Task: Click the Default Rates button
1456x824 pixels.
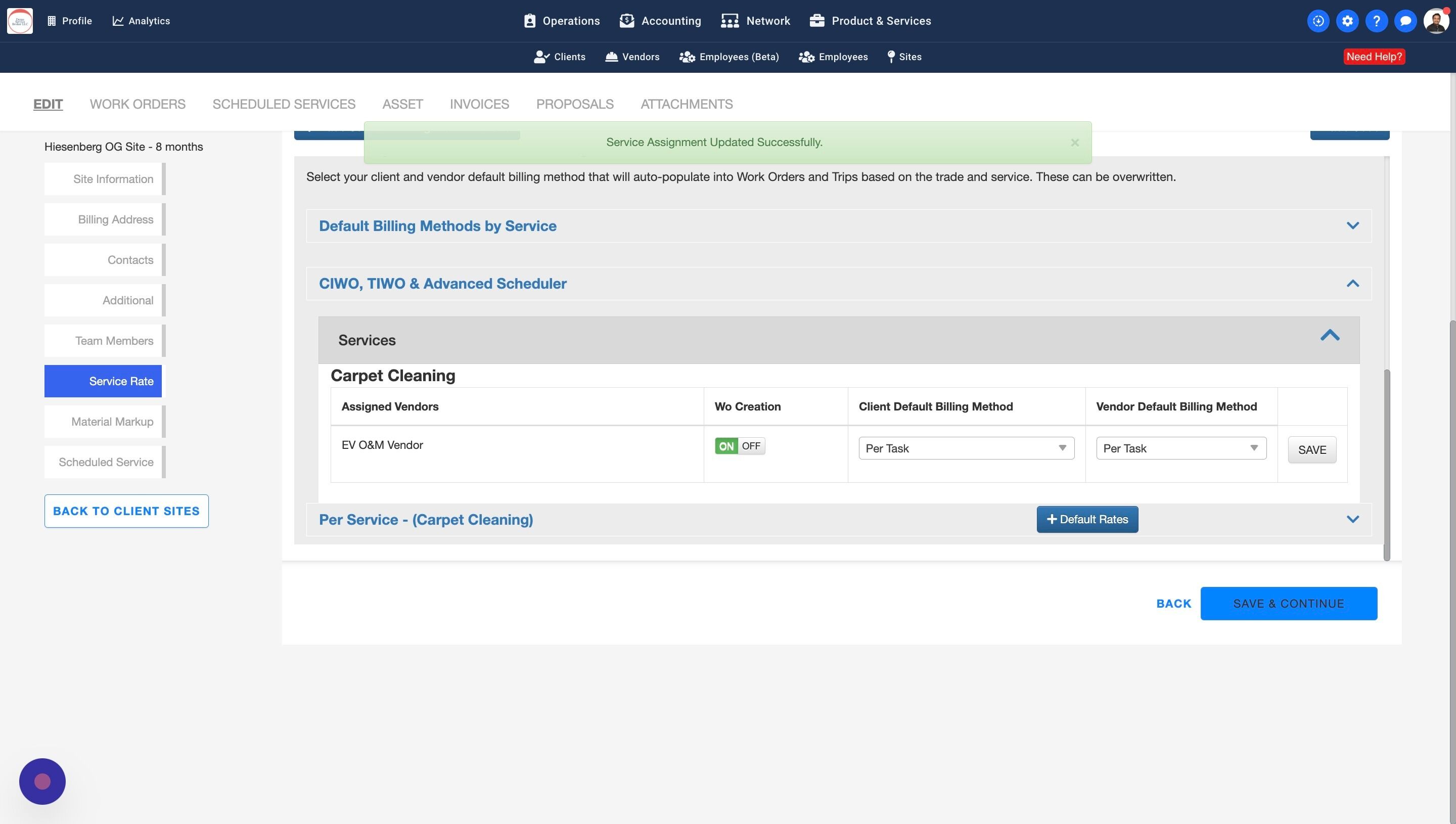Action: (1087, 519)
